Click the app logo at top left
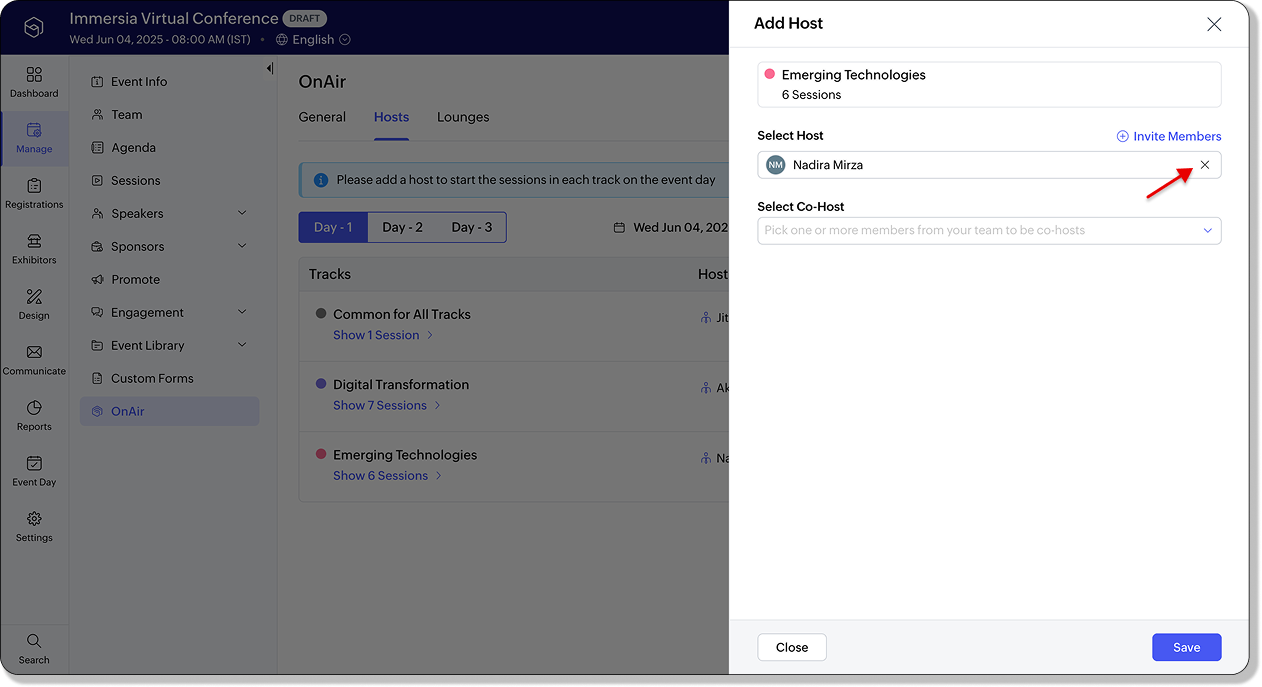Screen dimensions: 1262x687 (x=34, y=28)
